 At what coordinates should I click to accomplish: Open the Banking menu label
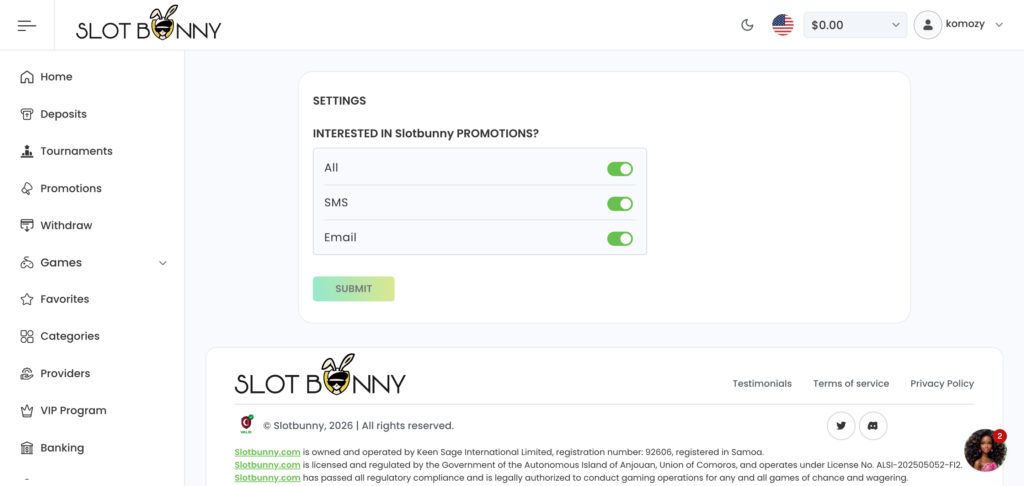62,448
